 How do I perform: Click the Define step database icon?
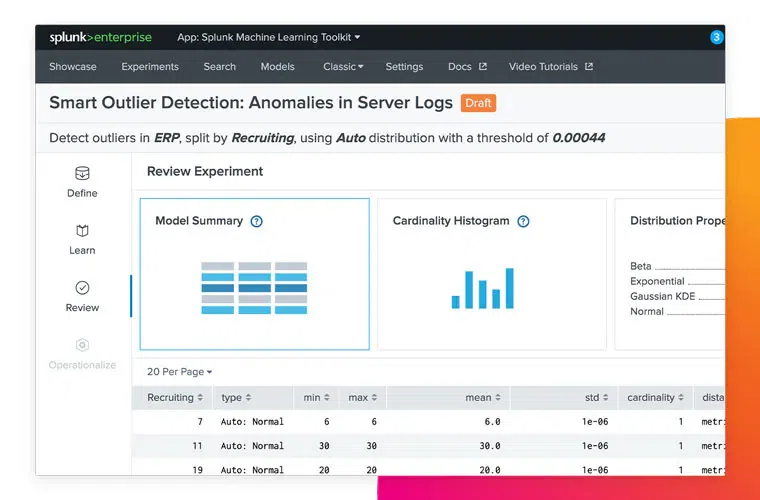click(x=82, y=174)
